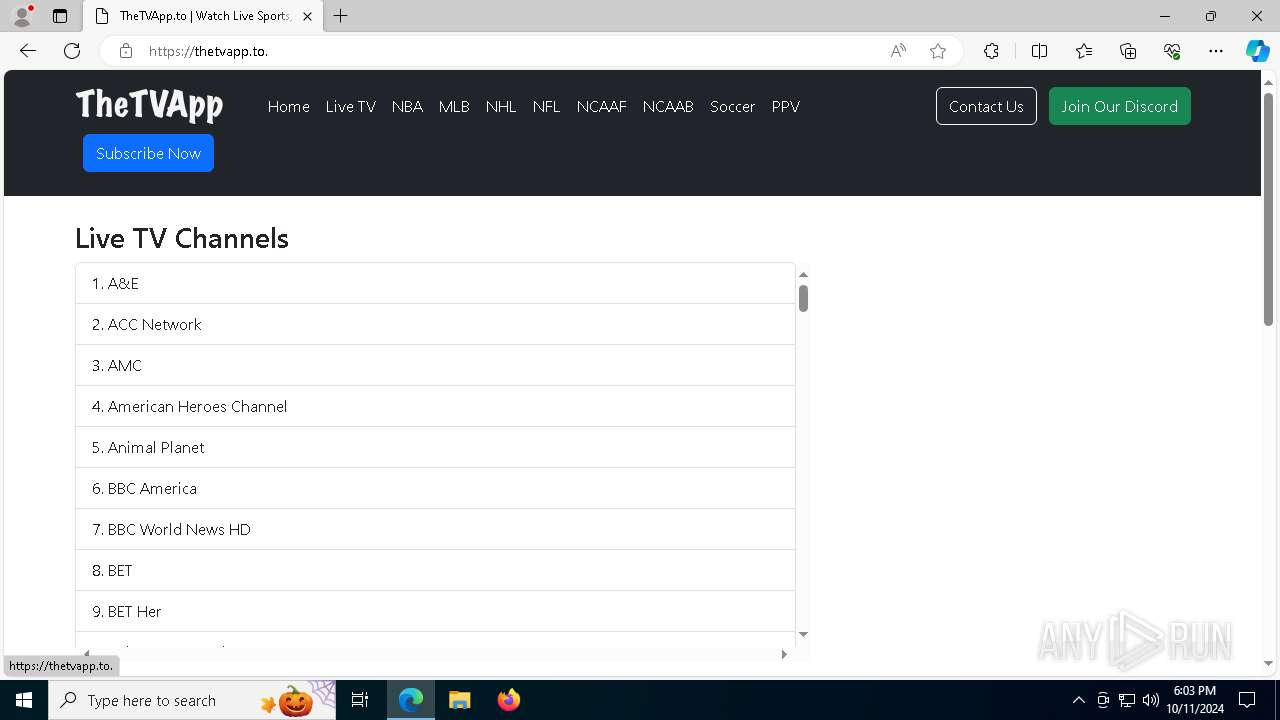This screenshot has height=720, width=1280.
Task: Open network icon in system tray
Action: 1127,700
